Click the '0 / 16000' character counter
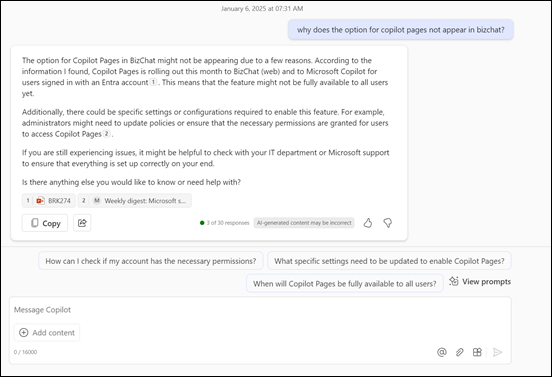Viewport: 552px width, 377px height. click(x=25, y=352)
